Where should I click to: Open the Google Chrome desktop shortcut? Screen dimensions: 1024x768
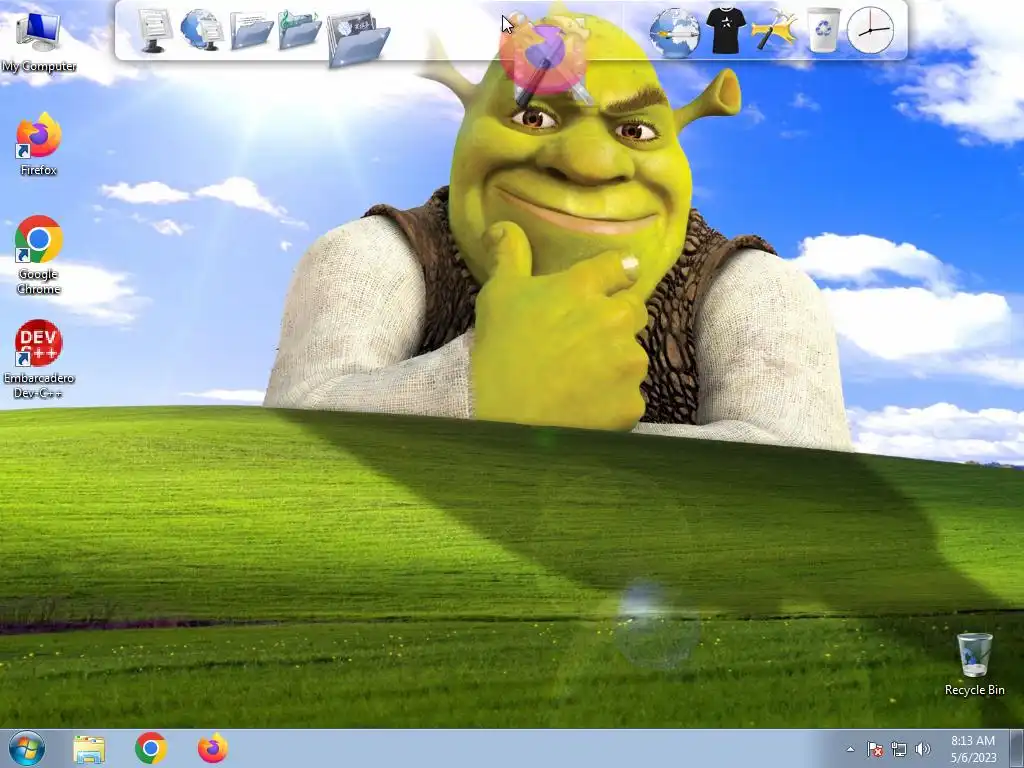coord(39,255)
